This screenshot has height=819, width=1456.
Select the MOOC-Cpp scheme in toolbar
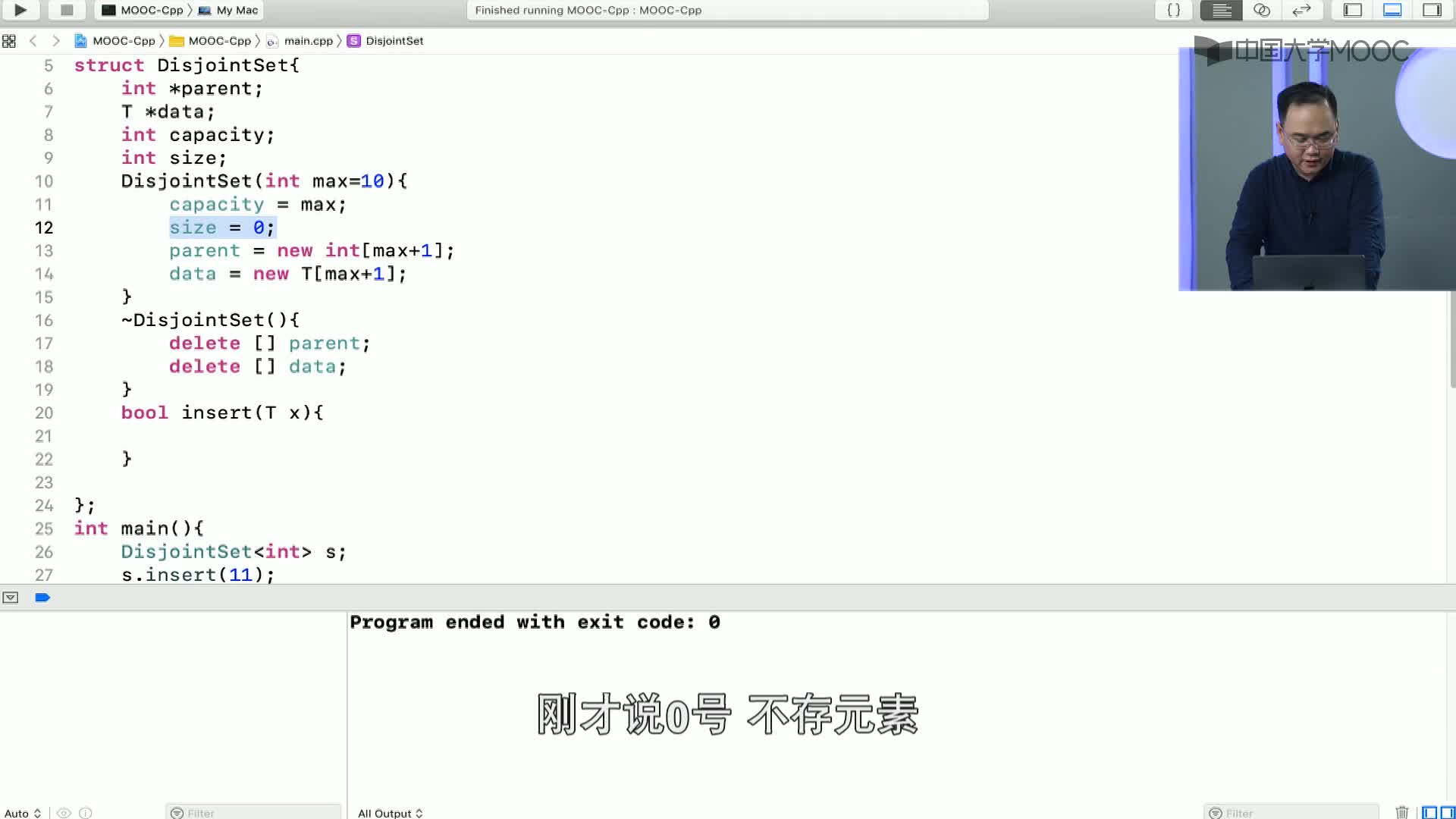point(142,10)
